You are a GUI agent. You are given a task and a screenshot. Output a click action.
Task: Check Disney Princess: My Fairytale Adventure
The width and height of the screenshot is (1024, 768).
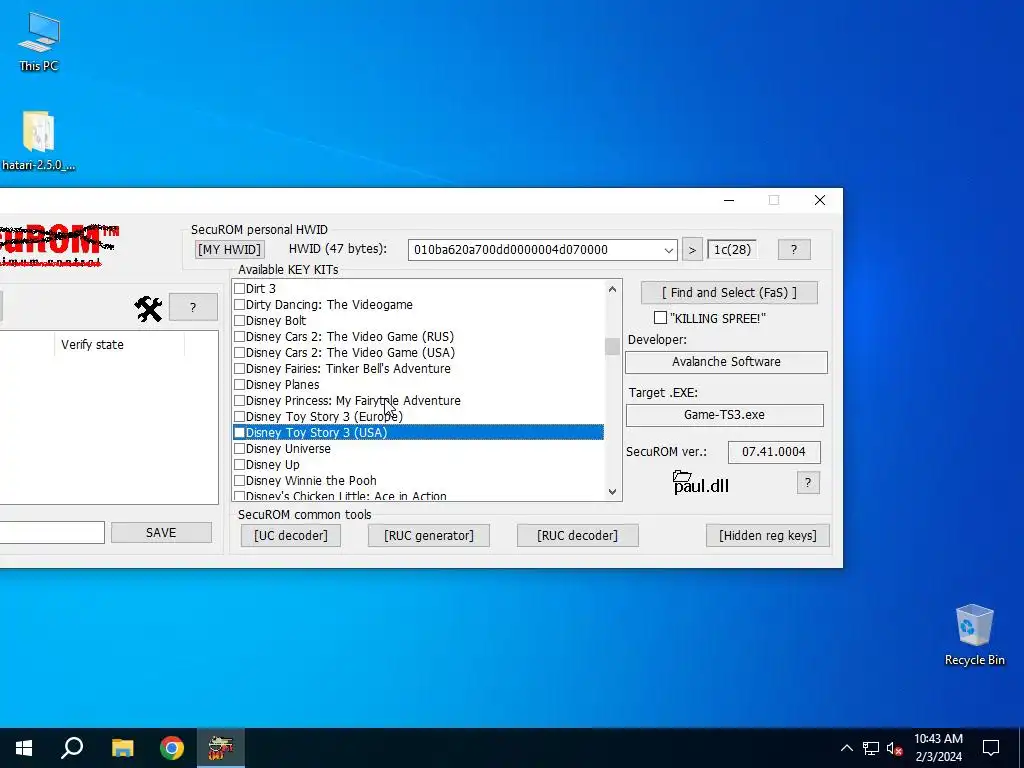[x=240, y=400]
